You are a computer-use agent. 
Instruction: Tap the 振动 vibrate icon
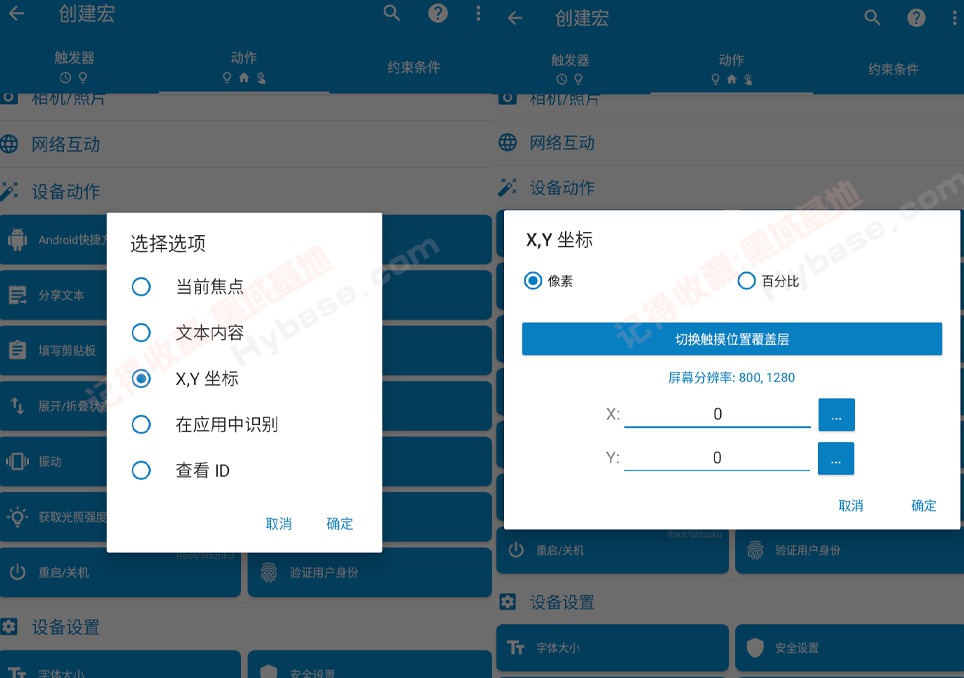pyautogui.click(x=17, y=461)
